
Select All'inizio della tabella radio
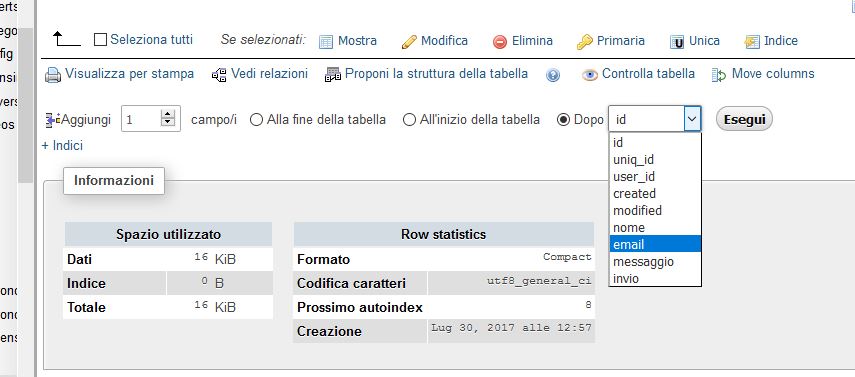tap(410, 120)
